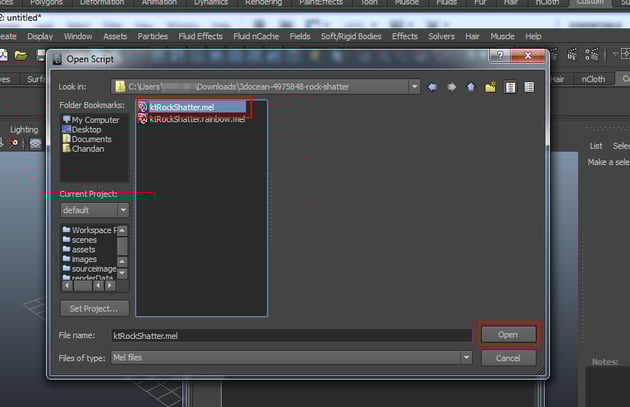The height and width of the screenshot is (407, 630).
Task: Switch to detail view icon
Action: tap(529, 87)
